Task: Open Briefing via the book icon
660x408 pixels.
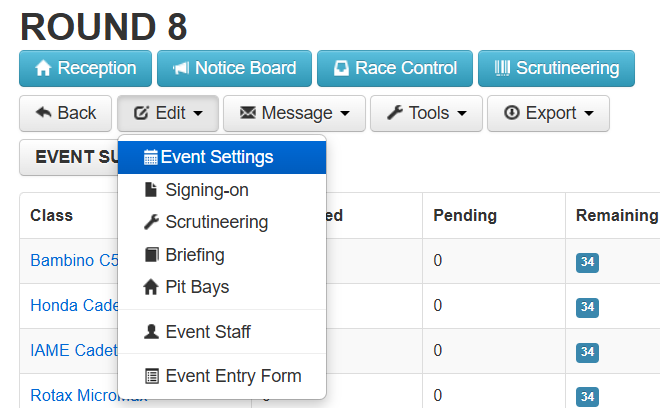Action: [151, 255]
